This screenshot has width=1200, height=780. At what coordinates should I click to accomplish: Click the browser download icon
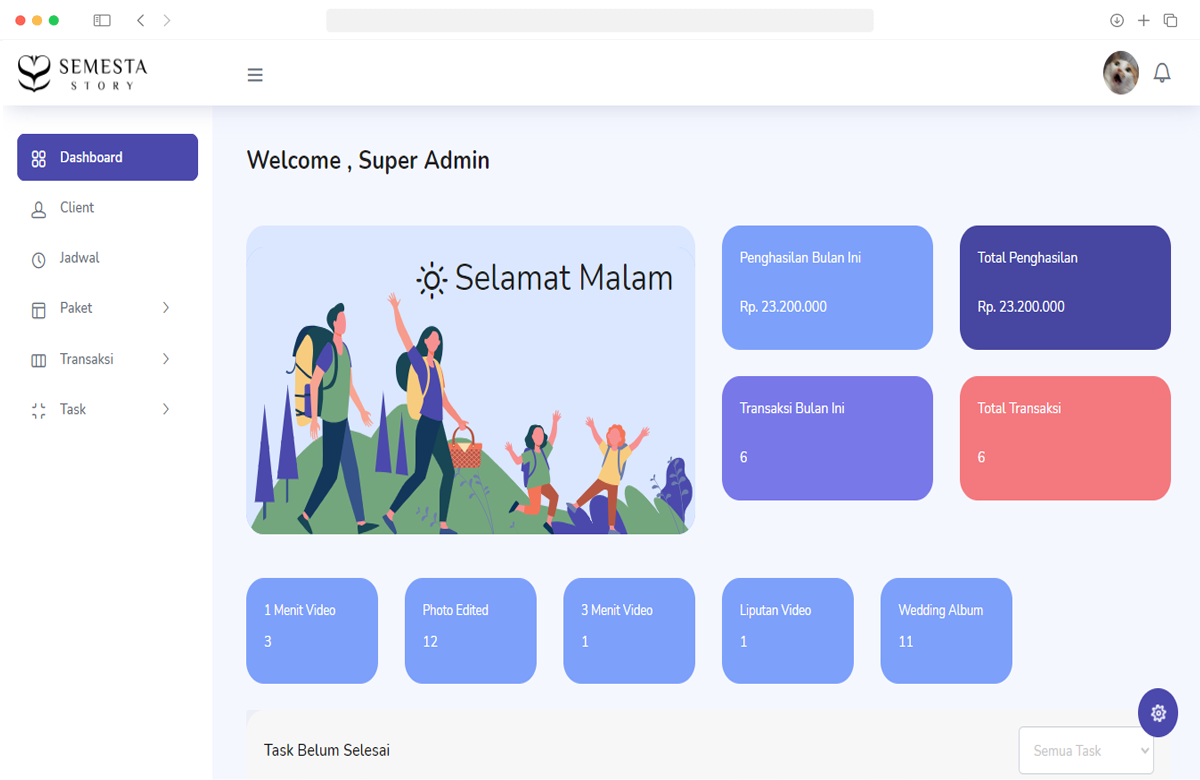click(x=1117, y=20)
